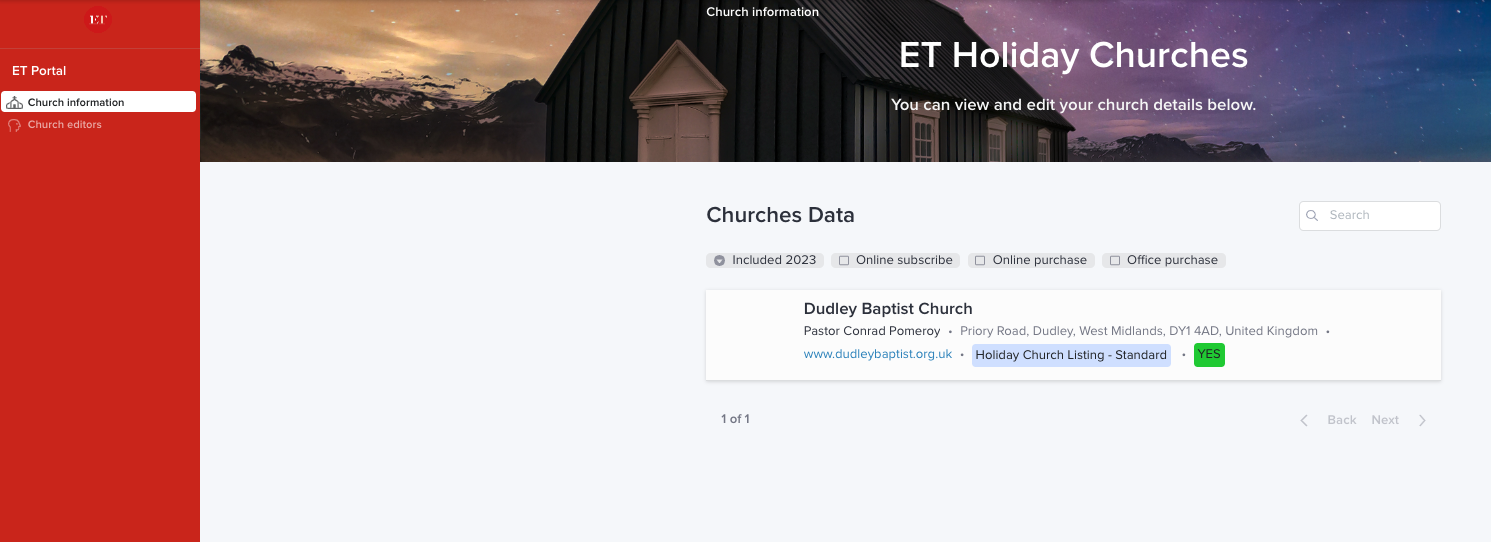Viewport: 1491px width, 542px height.
Task: Select Church editors in the sidebar
Action: (64, 125)
